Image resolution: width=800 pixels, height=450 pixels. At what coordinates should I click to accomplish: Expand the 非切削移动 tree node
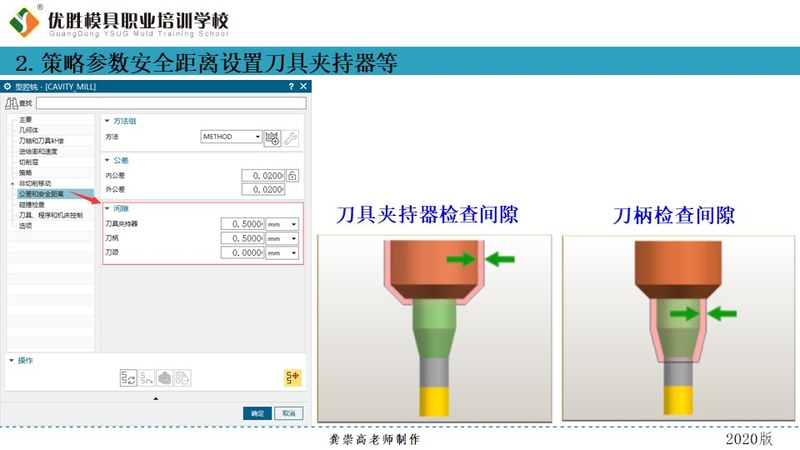pos(12,183)
